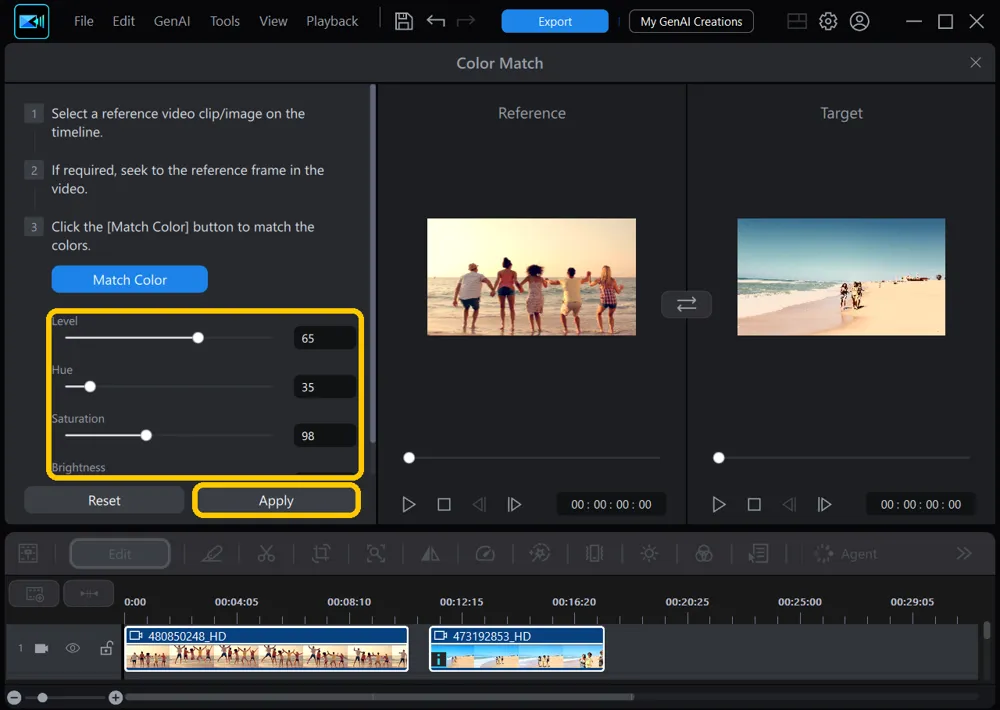The image size is (1000, 710).
Task: Open the Tools menu
Action: (x=224, y=21)
